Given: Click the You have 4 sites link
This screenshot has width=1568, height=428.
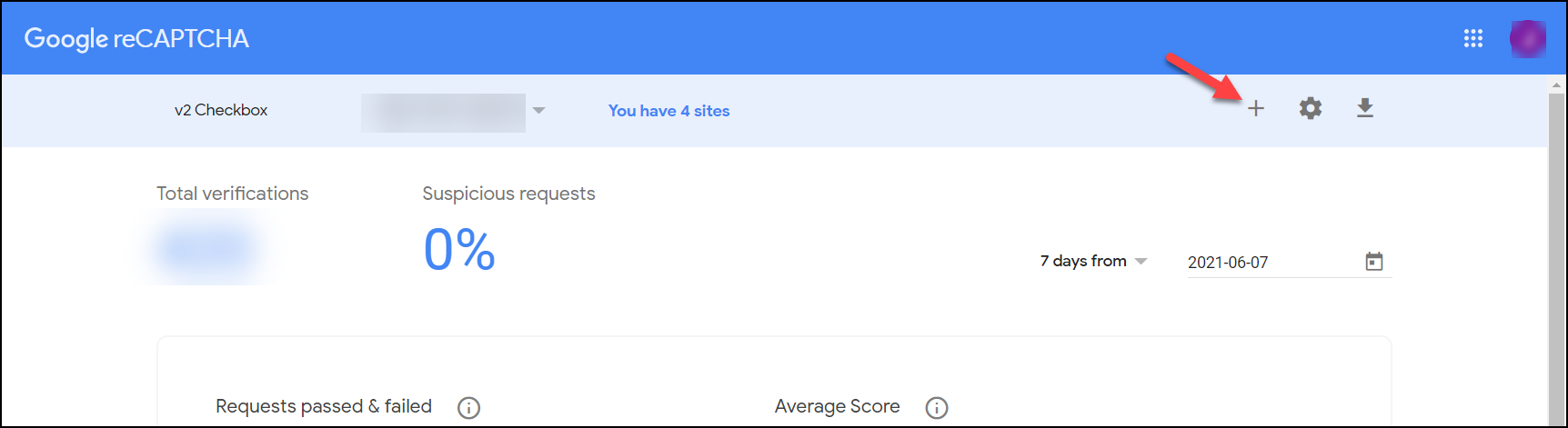Looking at the screenshot, I should [x=668, y=111].
